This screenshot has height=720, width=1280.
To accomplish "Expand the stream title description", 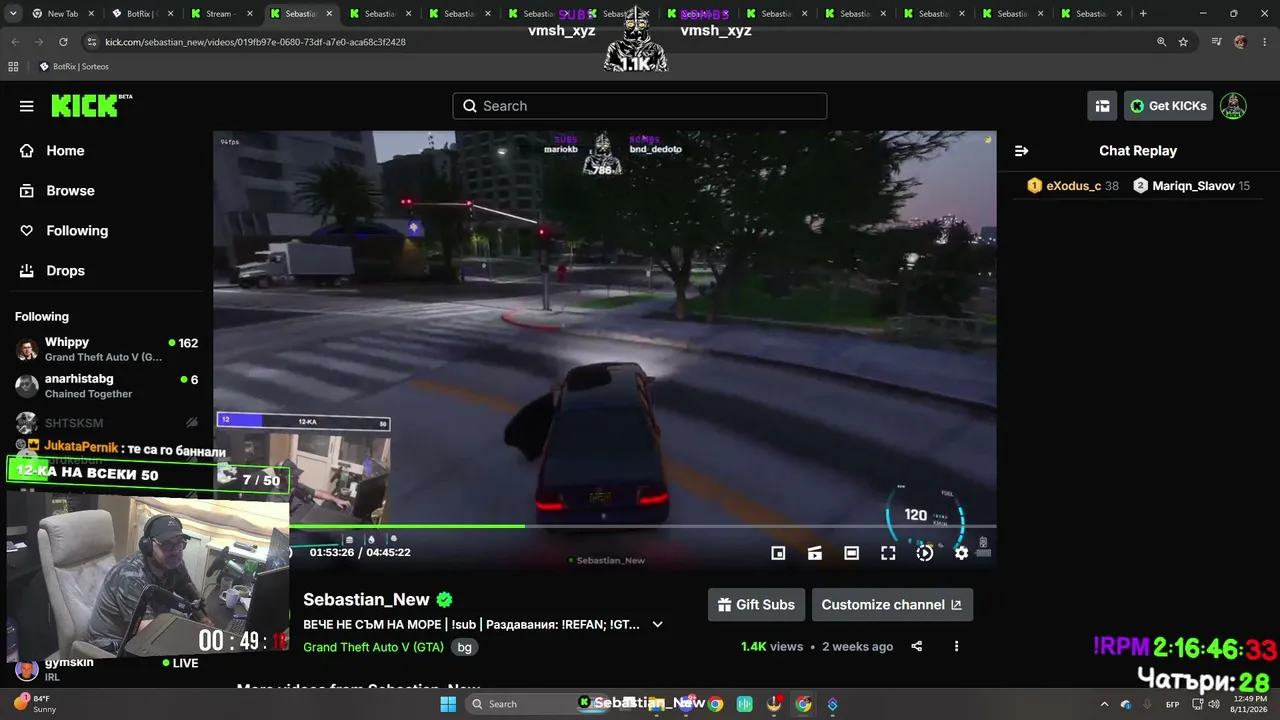I will click(657, 625).
